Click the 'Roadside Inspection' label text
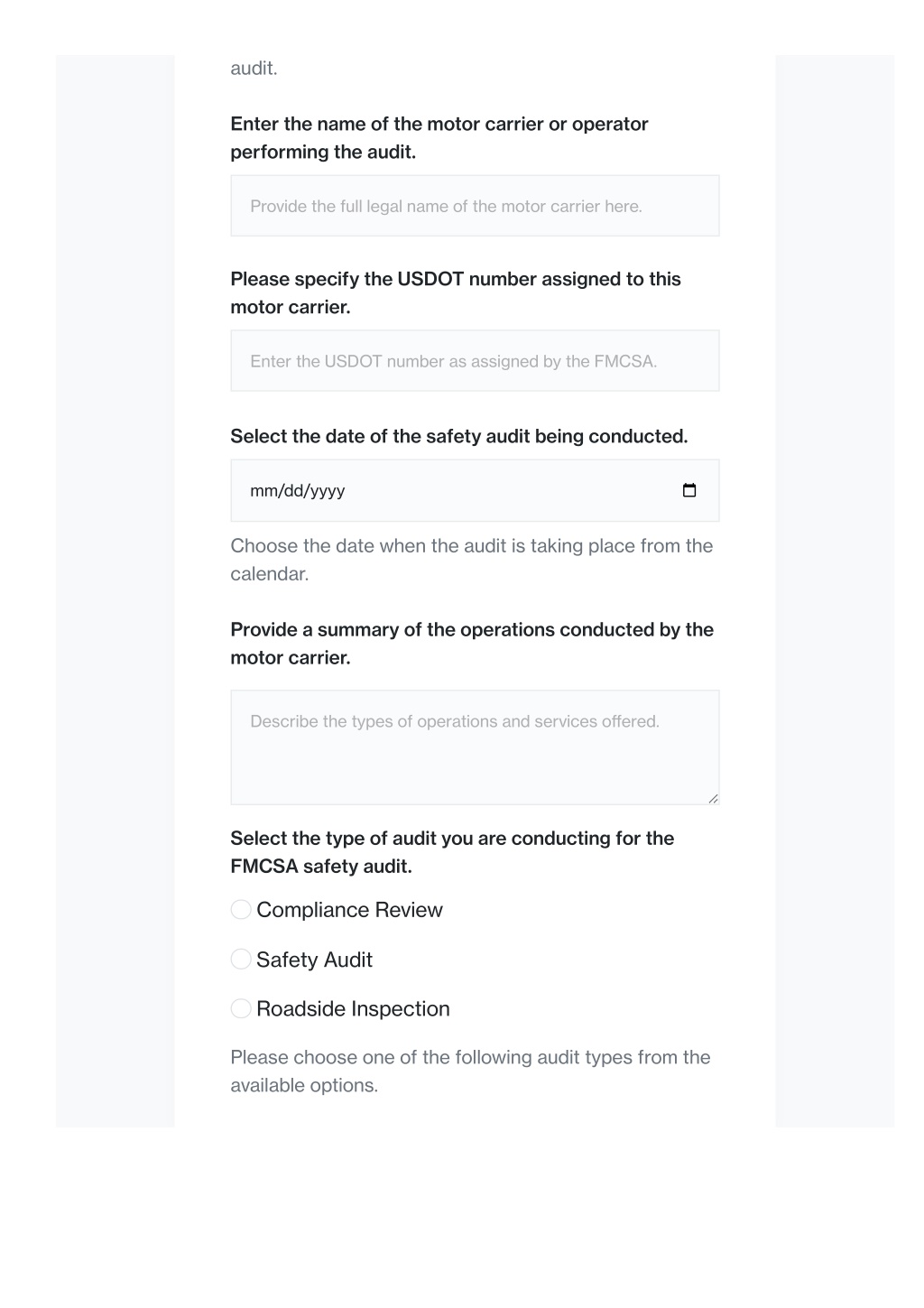 [x=353, y=1008]
